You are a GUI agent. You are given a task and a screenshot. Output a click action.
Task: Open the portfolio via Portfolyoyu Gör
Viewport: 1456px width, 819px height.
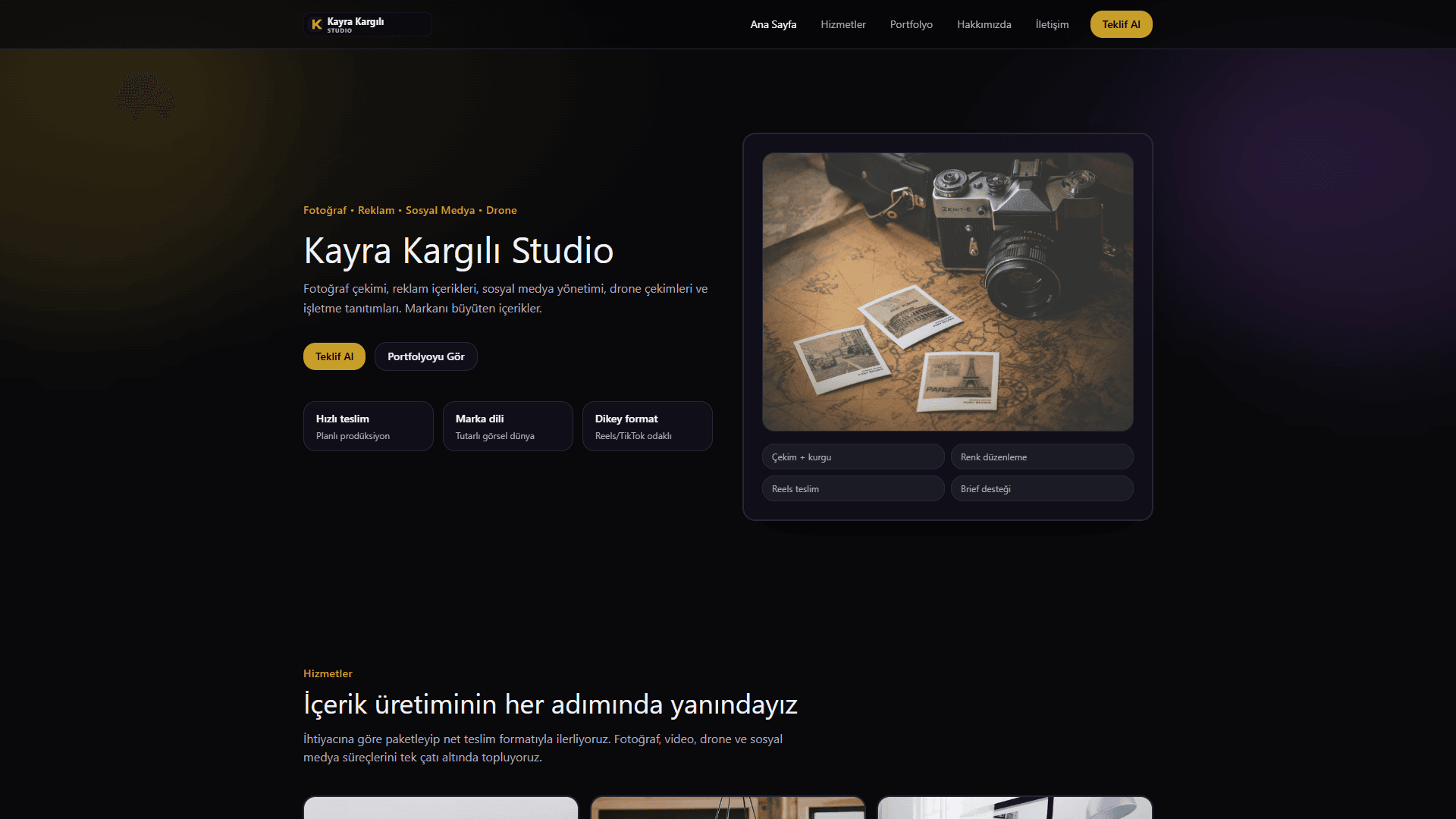point(425,356)
